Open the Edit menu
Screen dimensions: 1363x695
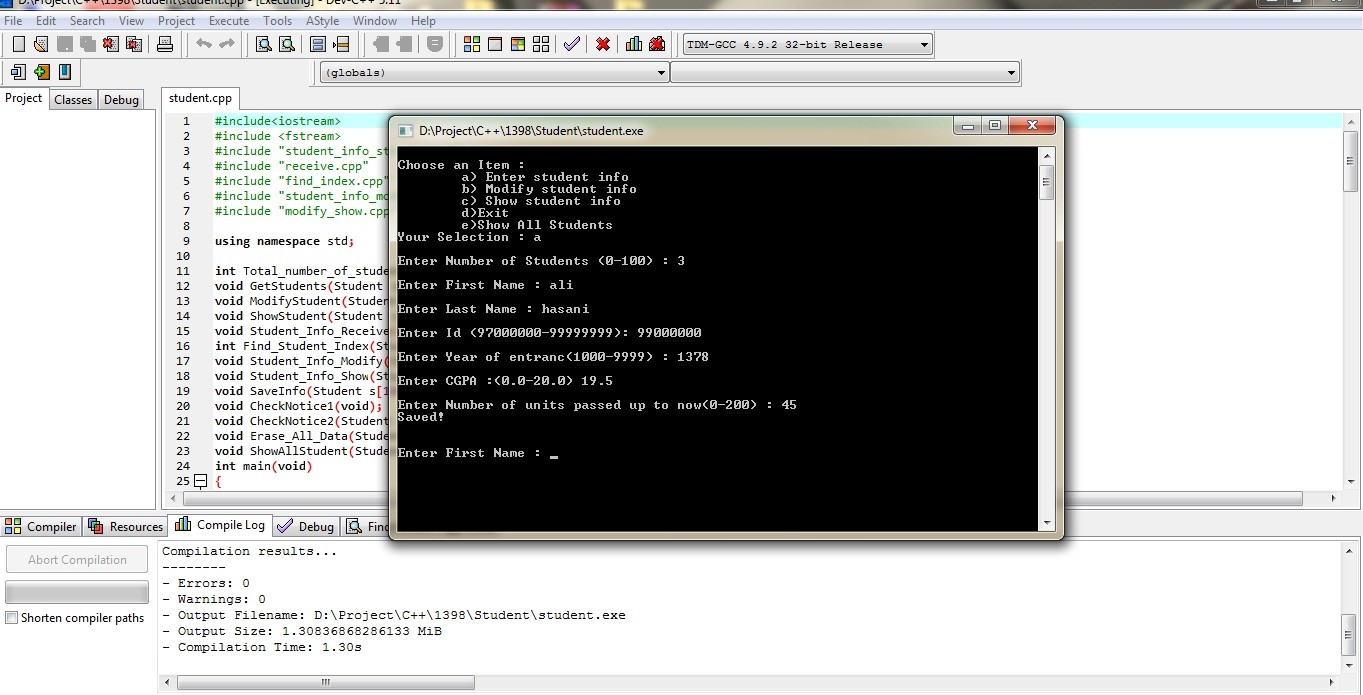tap(46, 20)
